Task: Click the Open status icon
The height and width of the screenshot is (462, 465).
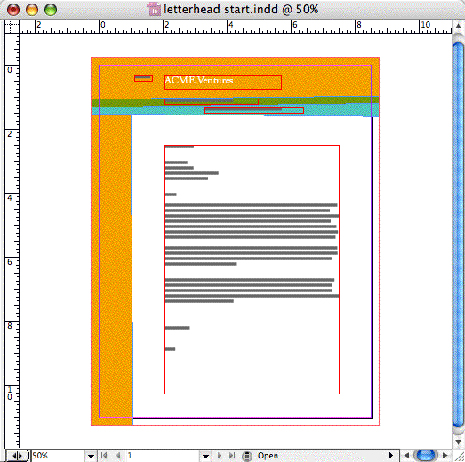Action: 247,456
